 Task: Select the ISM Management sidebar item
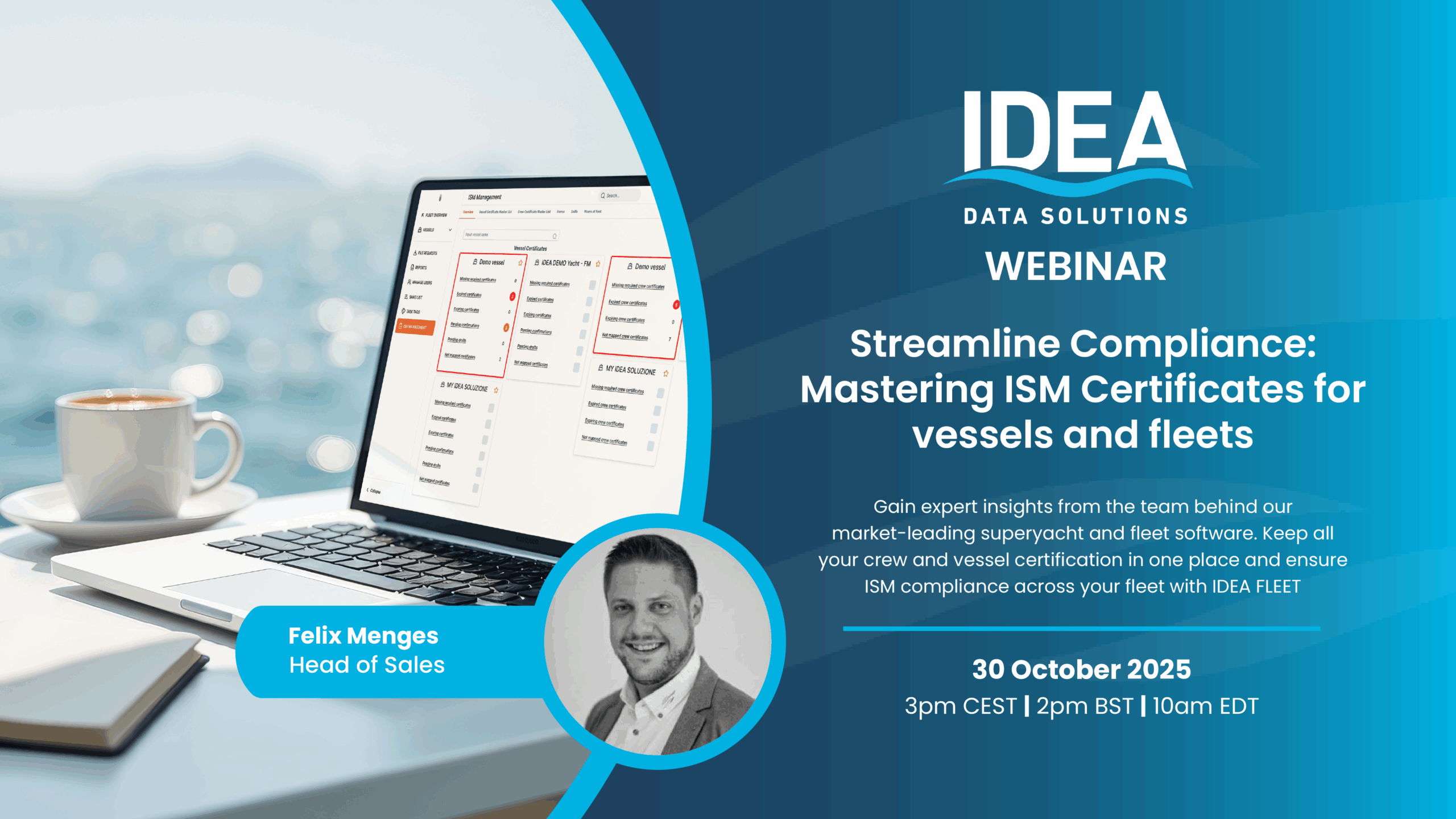(415, 327)
